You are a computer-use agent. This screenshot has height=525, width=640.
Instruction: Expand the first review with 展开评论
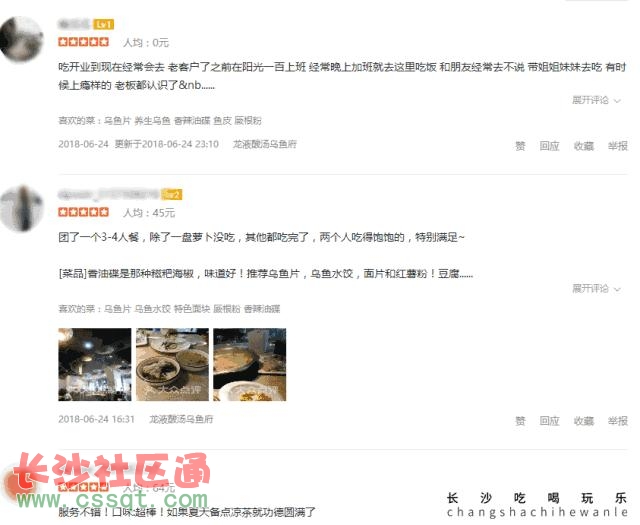pos(596,100)
